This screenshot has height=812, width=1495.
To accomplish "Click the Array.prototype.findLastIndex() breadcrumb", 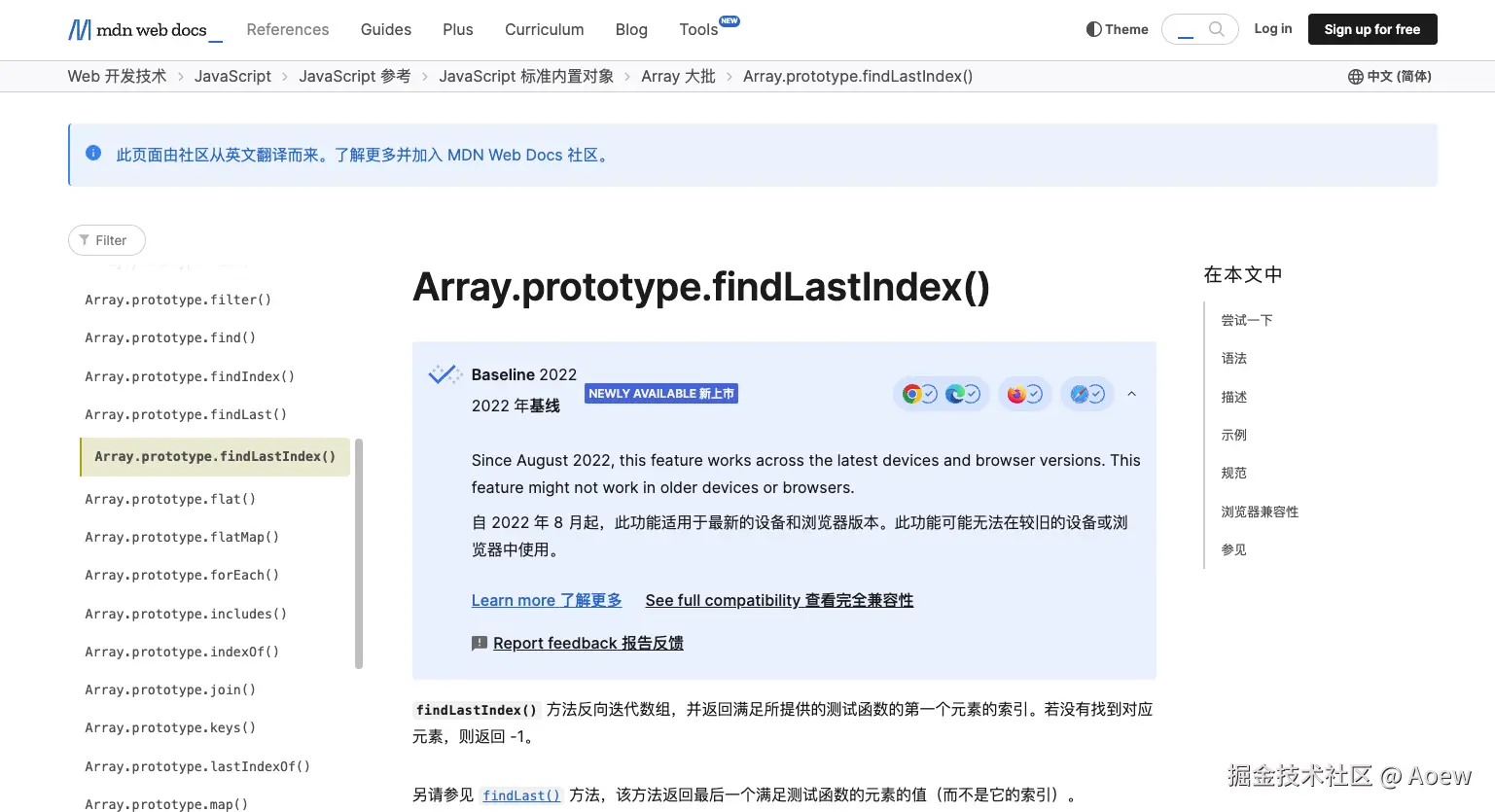I will 858,76.
